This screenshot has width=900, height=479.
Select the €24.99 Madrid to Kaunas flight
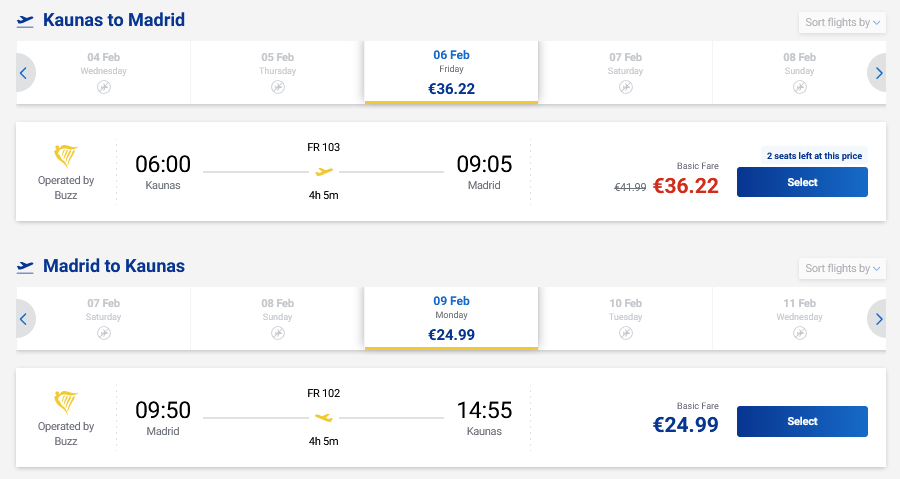tap(802, 421)
